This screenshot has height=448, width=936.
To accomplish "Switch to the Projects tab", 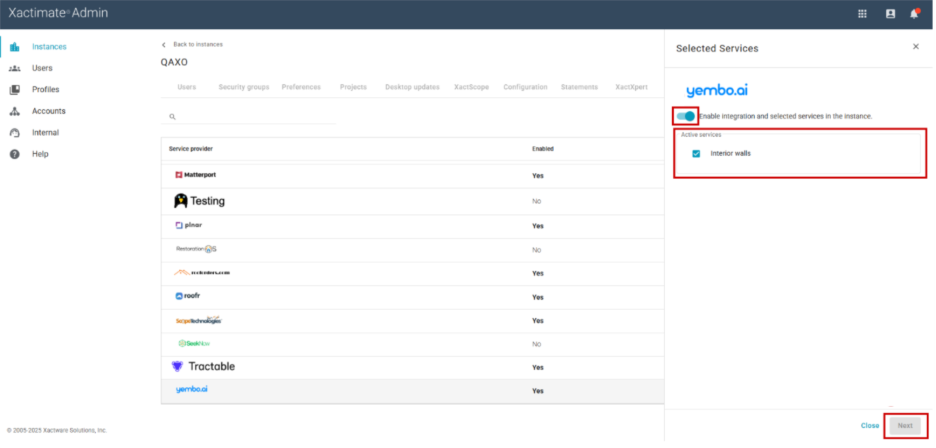I will tap(353, 87).
